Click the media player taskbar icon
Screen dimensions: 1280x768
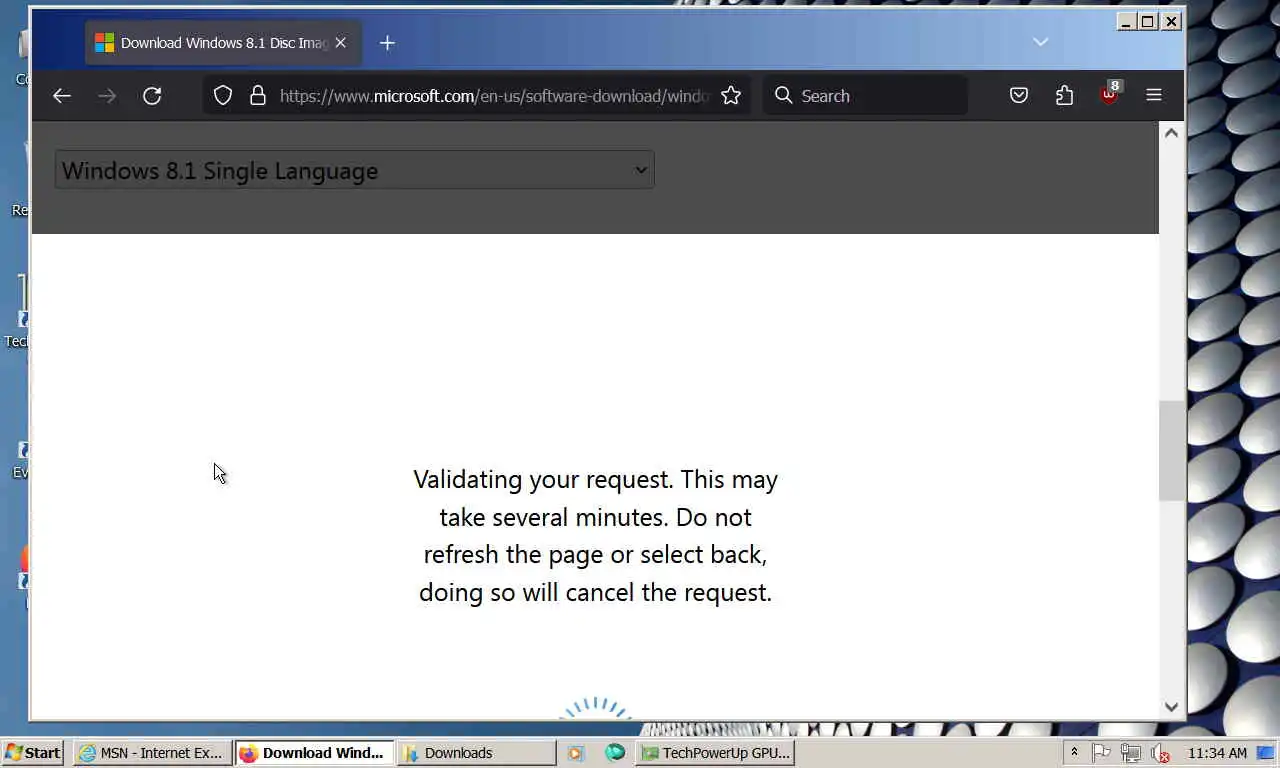pyautogui.click(x=575, y=753)
